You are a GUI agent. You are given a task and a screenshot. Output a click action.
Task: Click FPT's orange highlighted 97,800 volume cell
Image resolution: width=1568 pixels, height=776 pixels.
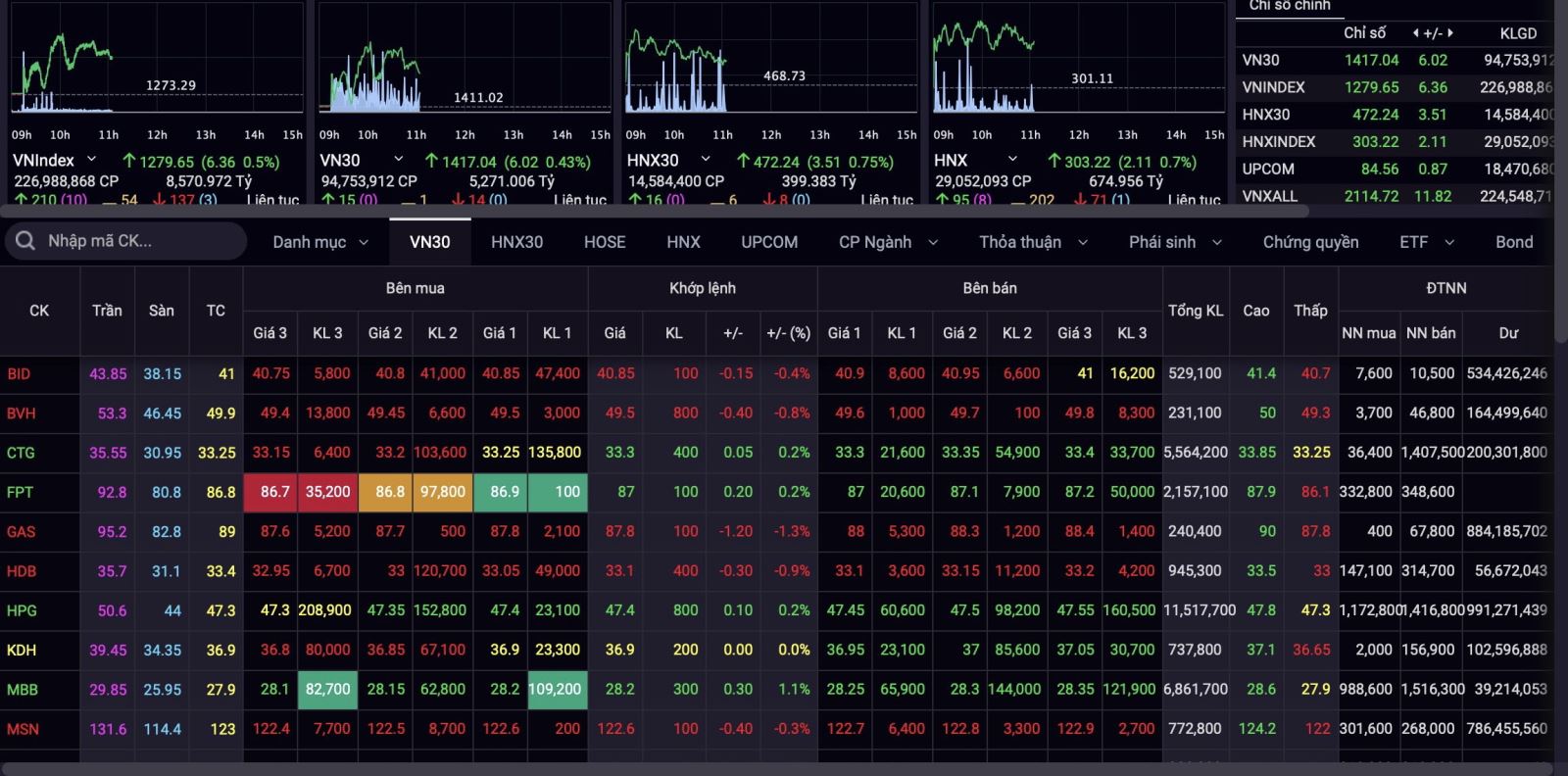coord(442,492)
